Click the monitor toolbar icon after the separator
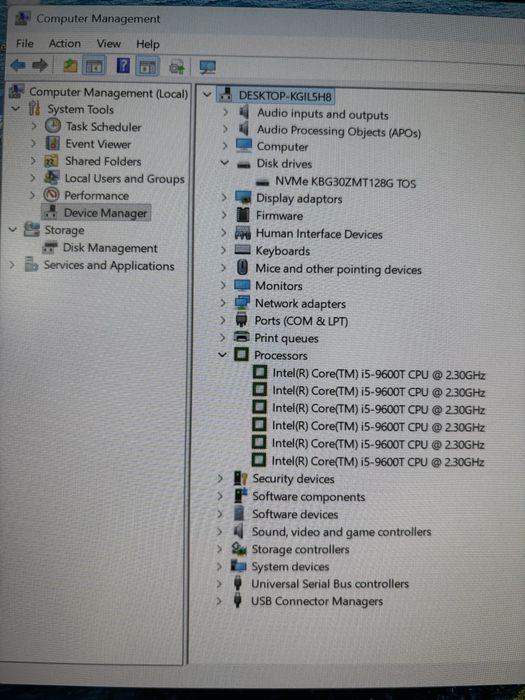Viewport: 525px width, 700px height. [x=208, y=67]
